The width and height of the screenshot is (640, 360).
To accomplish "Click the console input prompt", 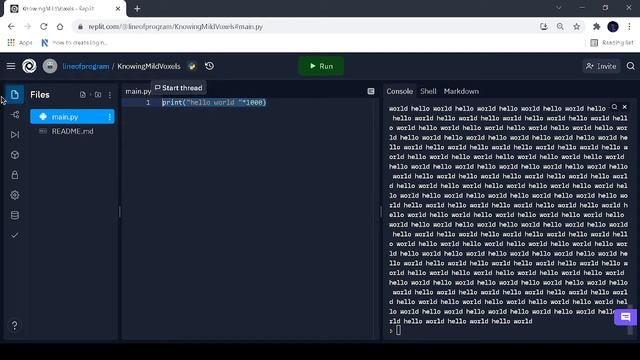I will [398, 331].
